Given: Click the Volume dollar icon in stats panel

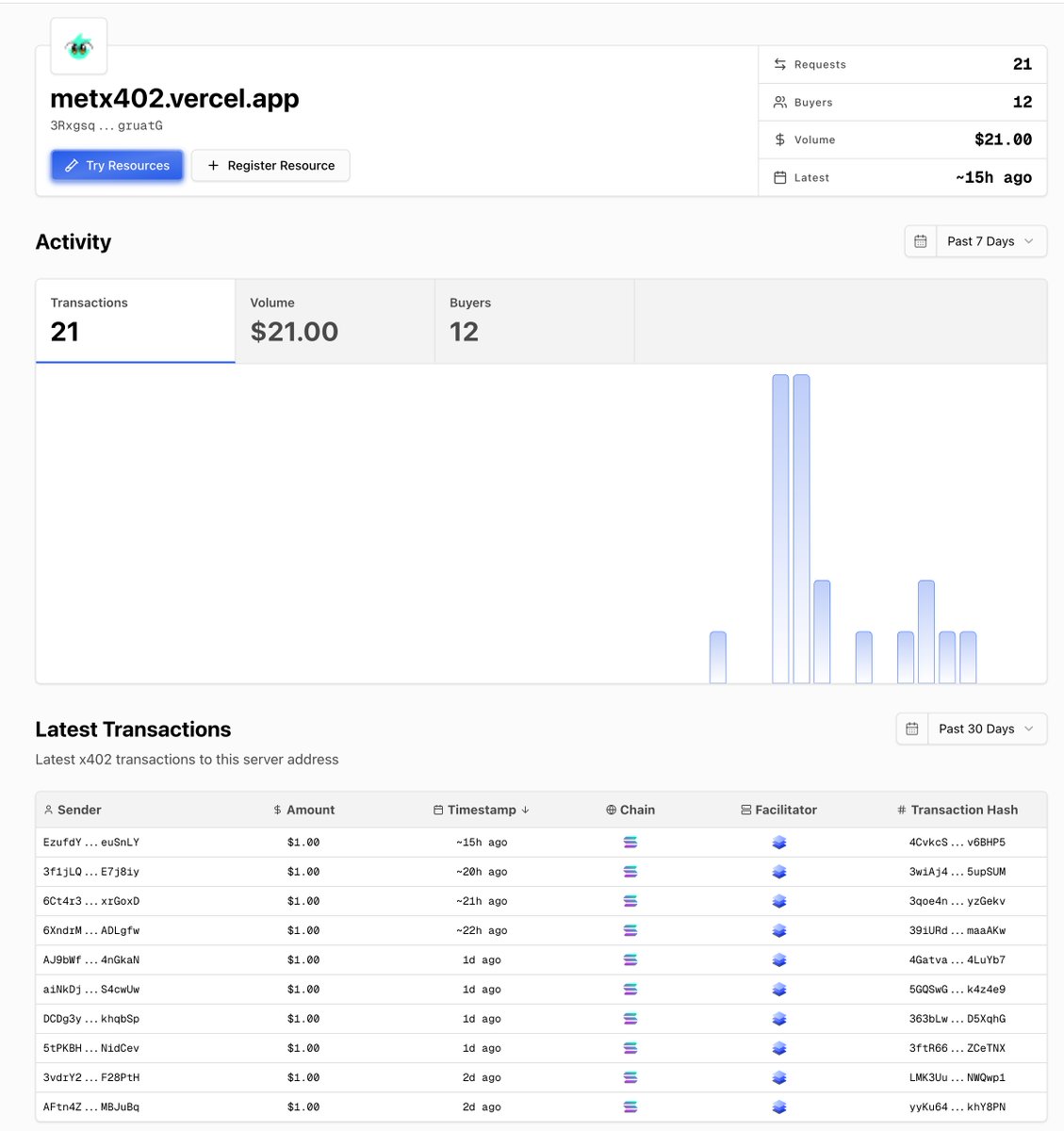Looking at the screenshot, I should click(780, 139).
